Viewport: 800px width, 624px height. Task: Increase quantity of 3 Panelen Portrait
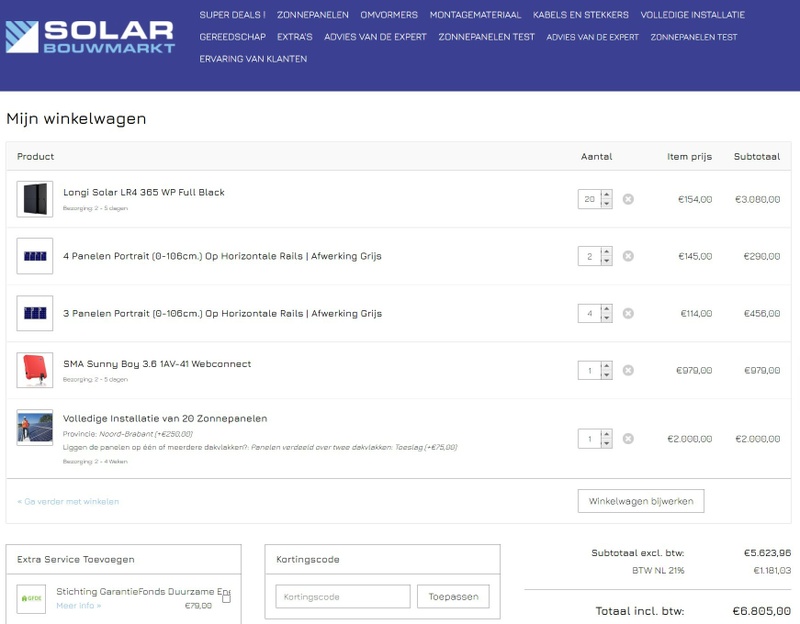pyautogui.click(x=606, y=309)
